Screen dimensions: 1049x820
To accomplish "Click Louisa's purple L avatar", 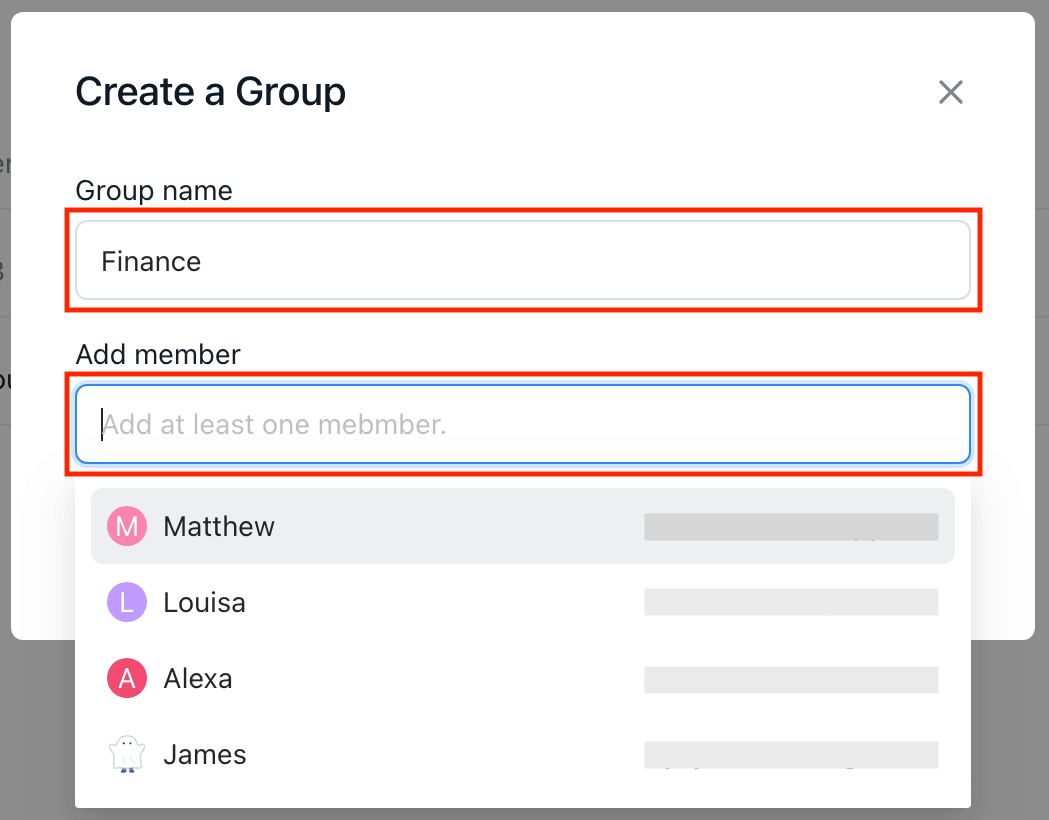I will coord(127,602).
